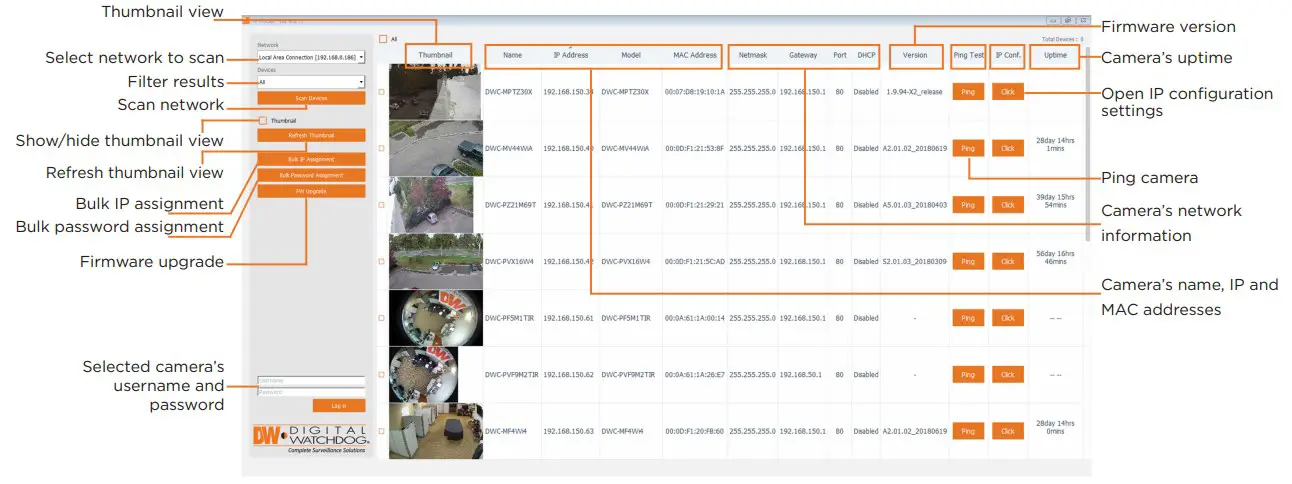Open IP configuration for DWC-MPTZ30X
The width and height of the screenshot is (1292, 484).
pyautogui.click(x=1007, y=92)
